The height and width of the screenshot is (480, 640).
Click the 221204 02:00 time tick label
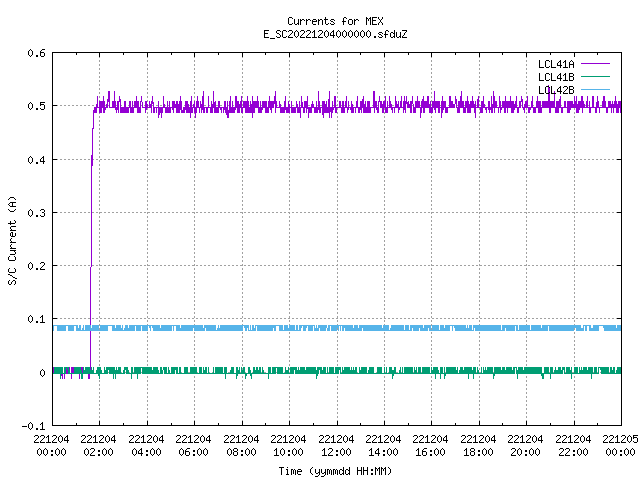98,446
